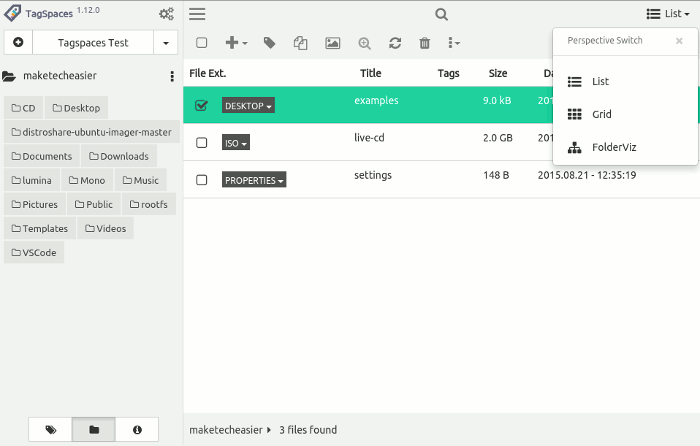700x446 pixels.
Task: Open the Downloads folder
Action: pos(119,156)
